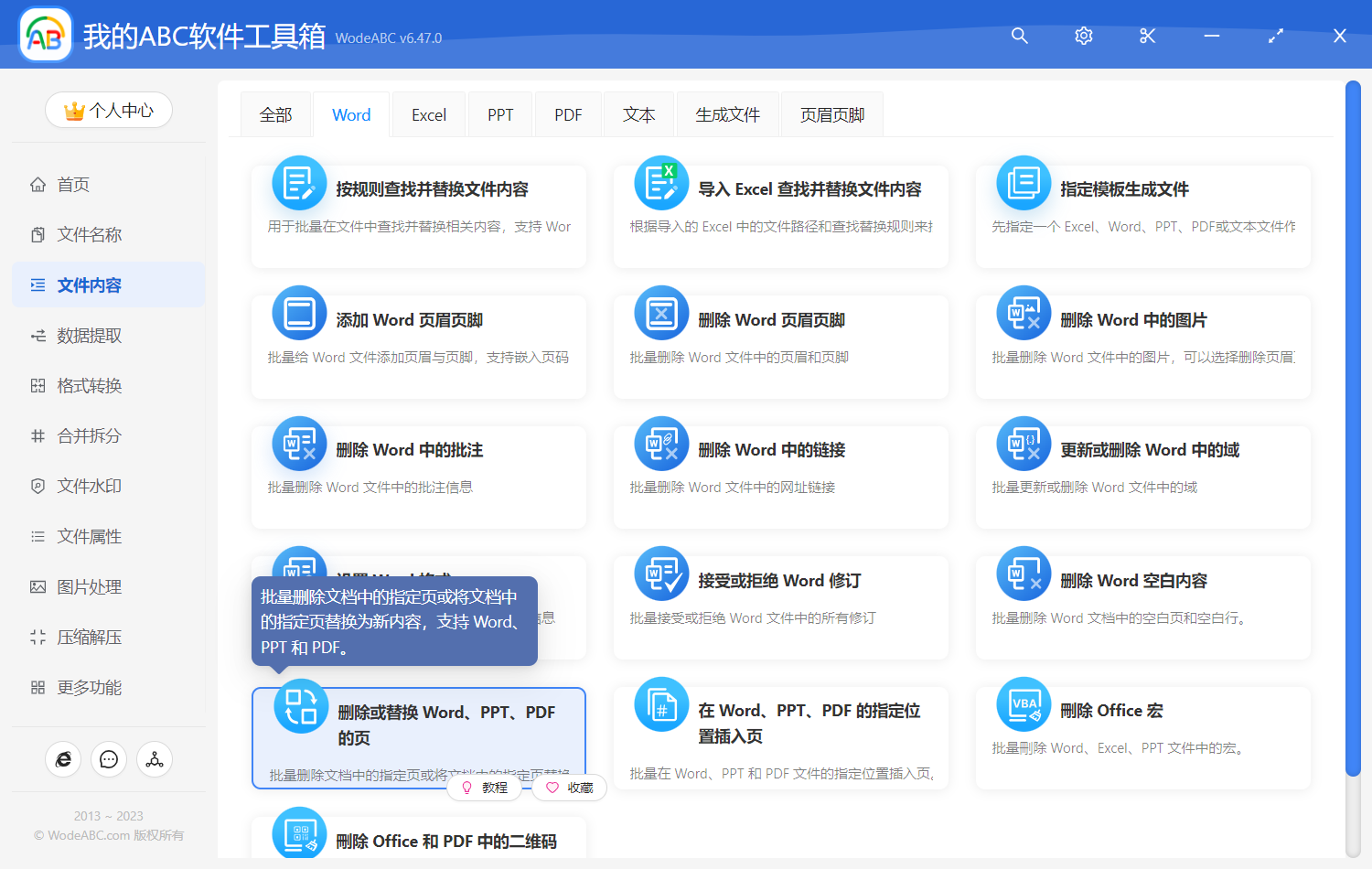Screen dimensions: 1372x869
Task: Click the Internet Explorer icon in sidebar bottom
Action: [63, 759]
